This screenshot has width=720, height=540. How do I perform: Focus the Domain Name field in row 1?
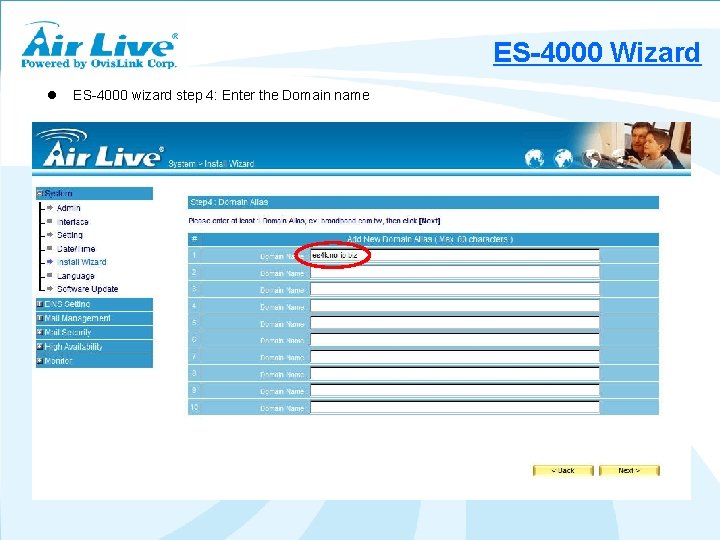[x=455, y=255]
